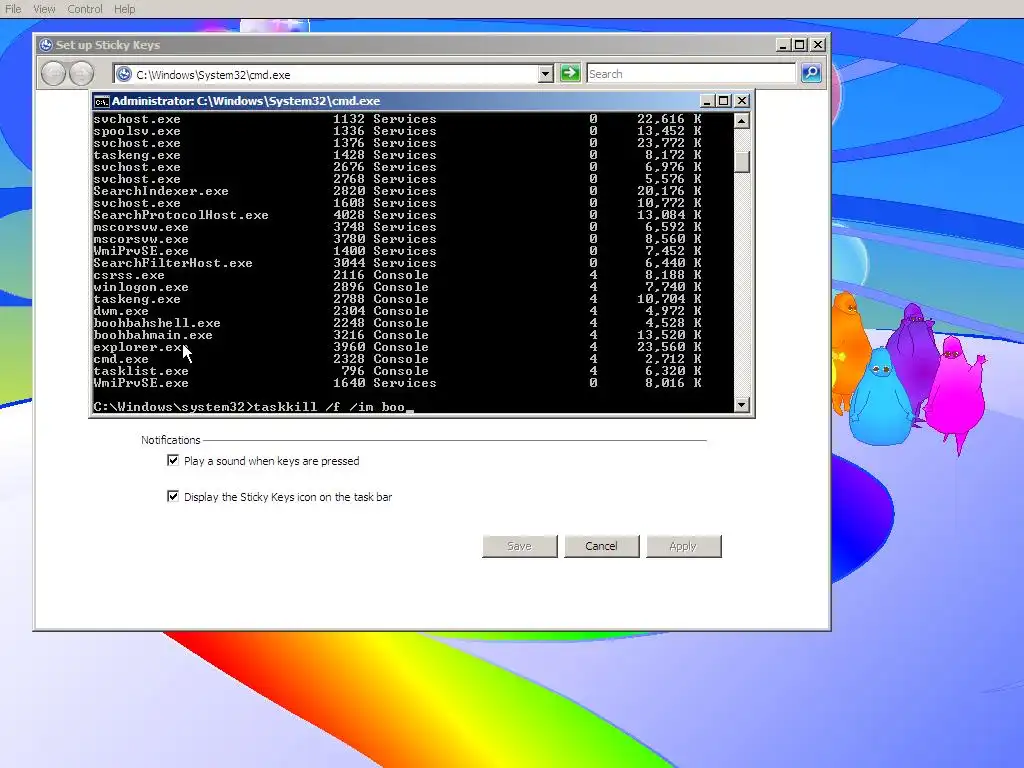Click the magnifier search button
Image resolution: width=1024 pixels, height=768 pixels.
(811, 73)
